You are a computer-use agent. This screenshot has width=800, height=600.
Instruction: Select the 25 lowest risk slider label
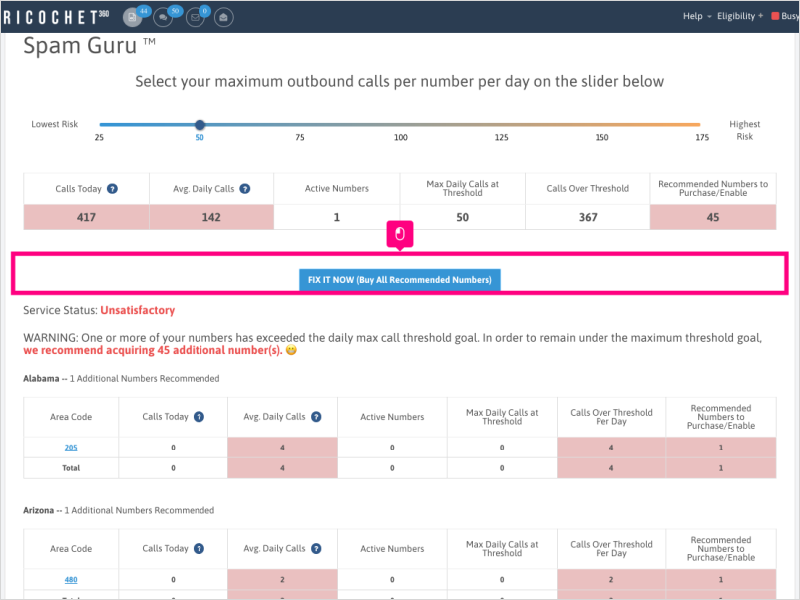click(99, 137)
